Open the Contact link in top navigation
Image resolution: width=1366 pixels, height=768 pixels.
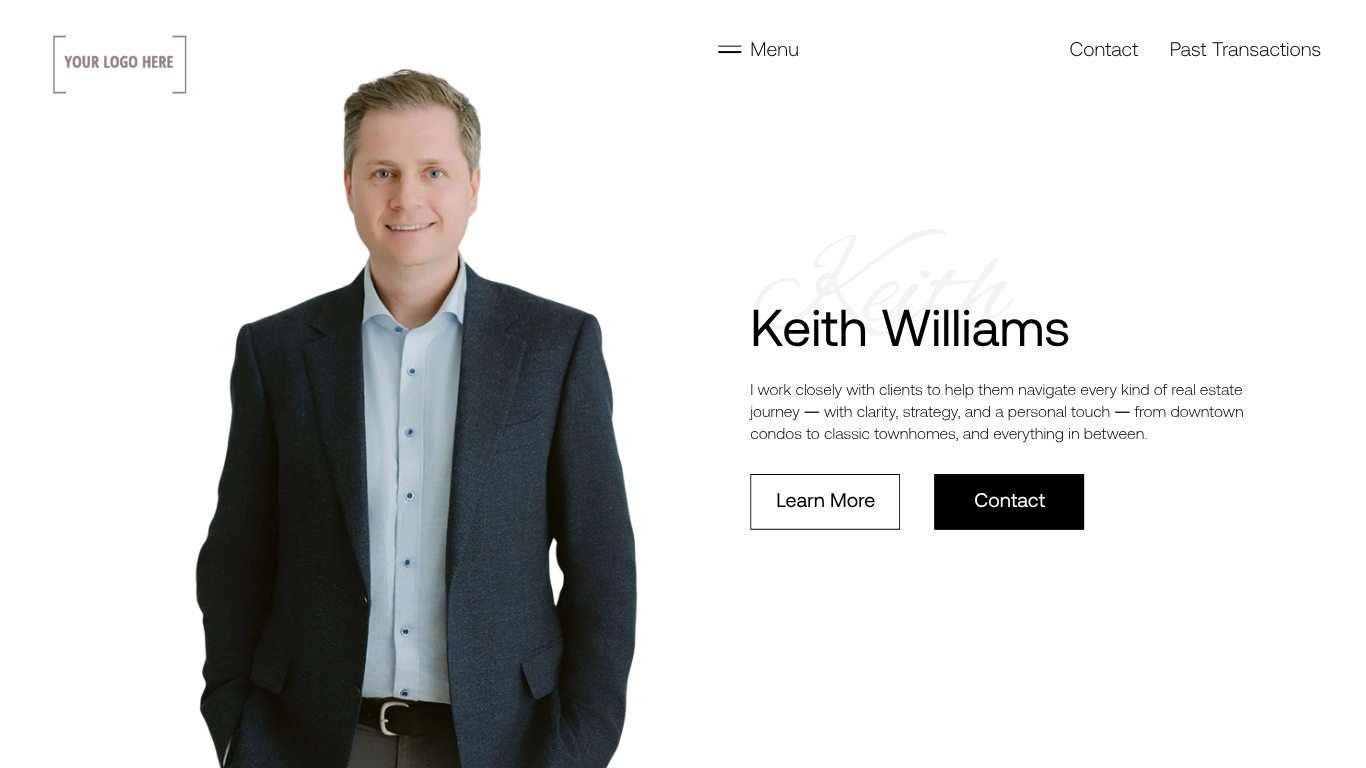click(x=1103, y=49)
